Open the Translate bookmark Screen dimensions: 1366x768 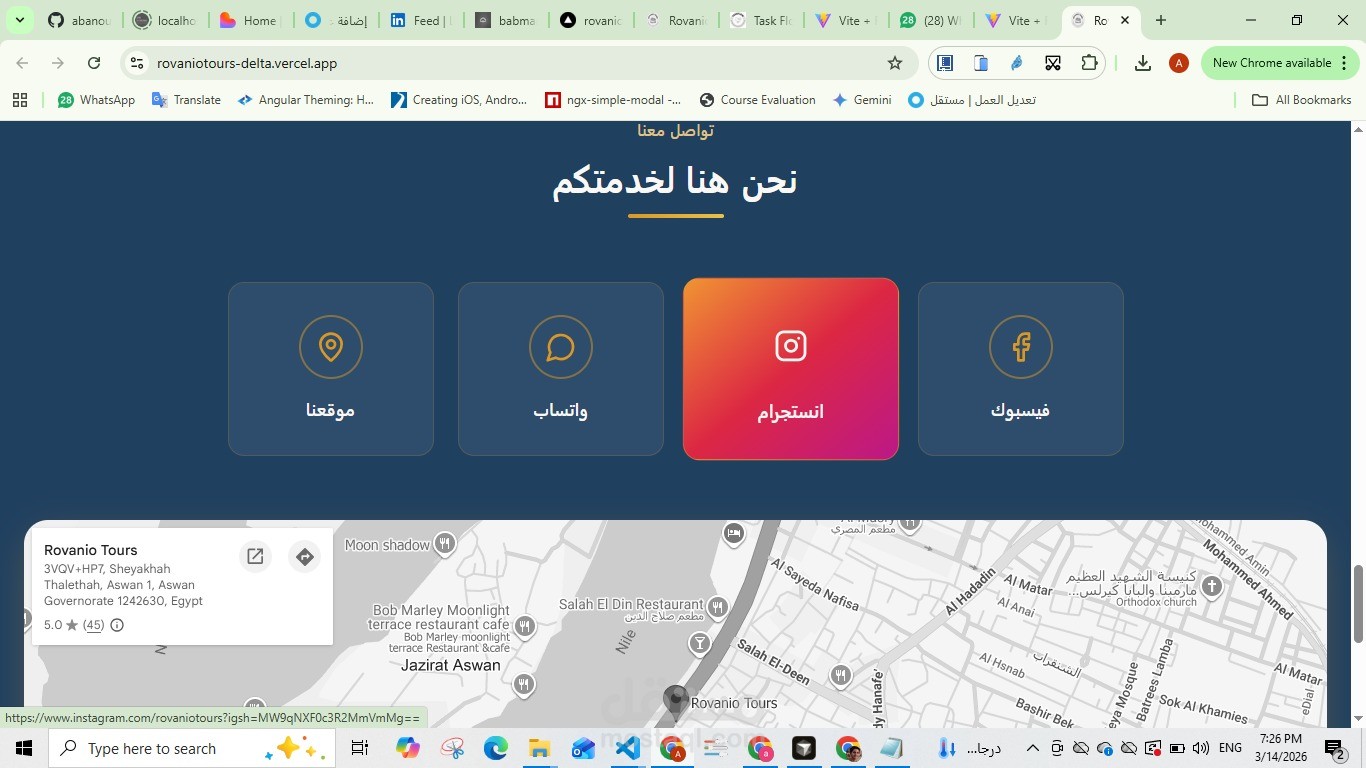(187, 100)
